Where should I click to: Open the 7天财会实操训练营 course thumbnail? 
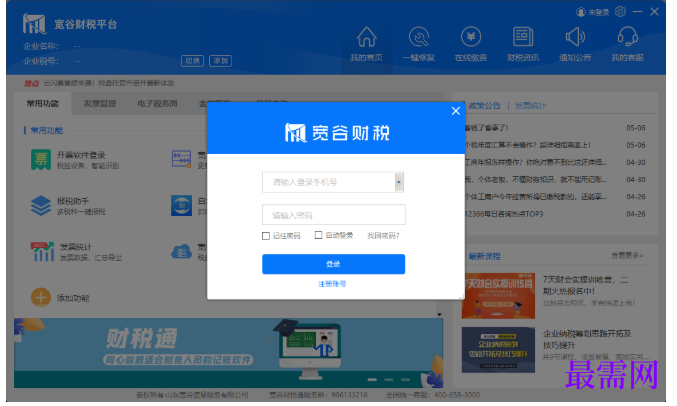tap(498, 296)
